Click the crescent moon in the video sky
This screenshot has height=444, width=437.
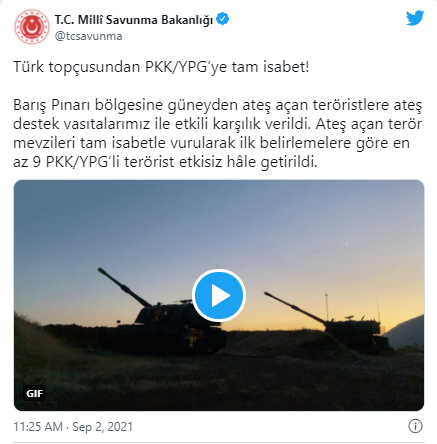[x=347, y=243]
